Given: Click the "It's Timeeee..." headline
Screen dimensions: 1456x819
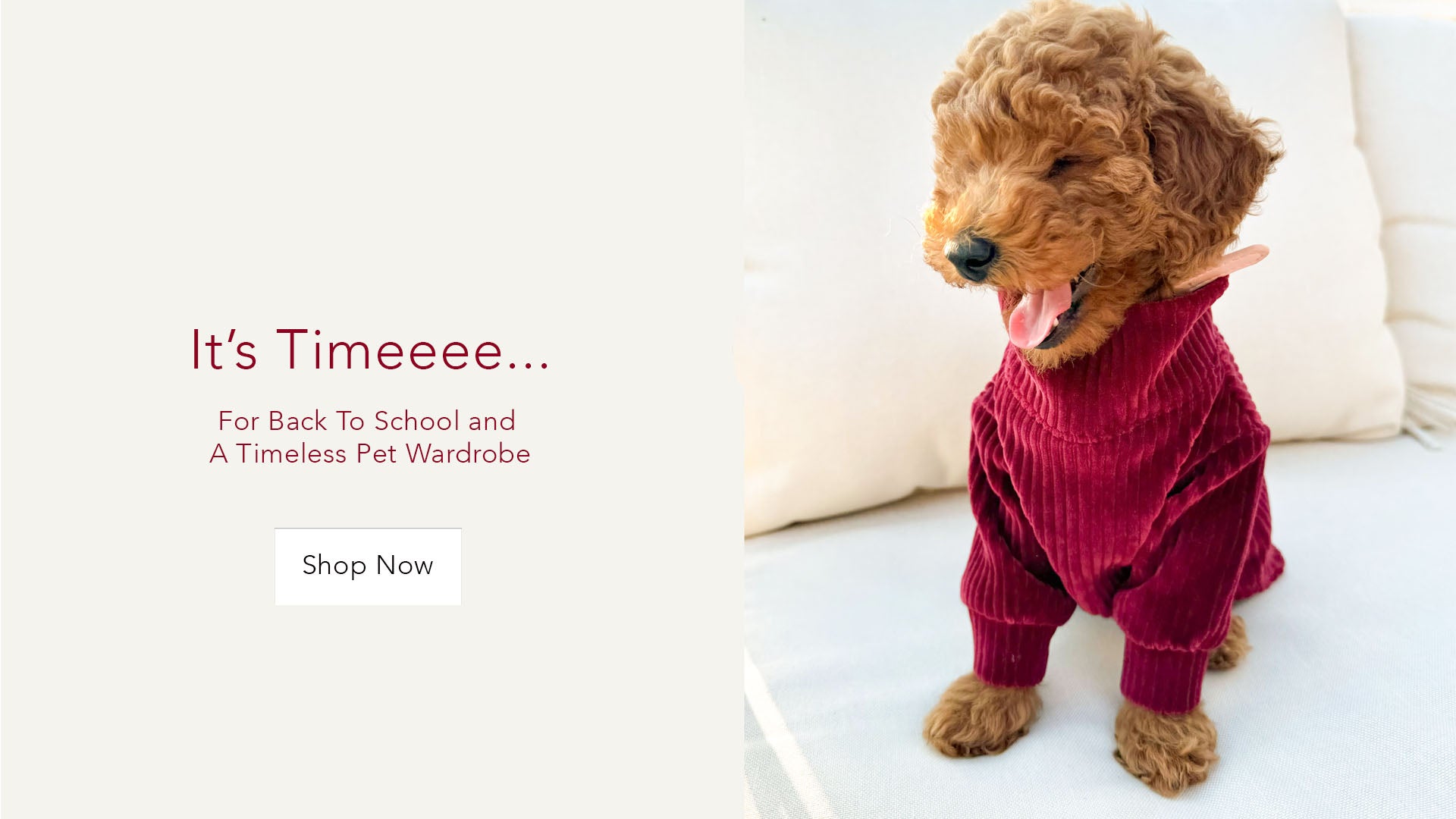Looking at the screenshot, I should [369, 350].
